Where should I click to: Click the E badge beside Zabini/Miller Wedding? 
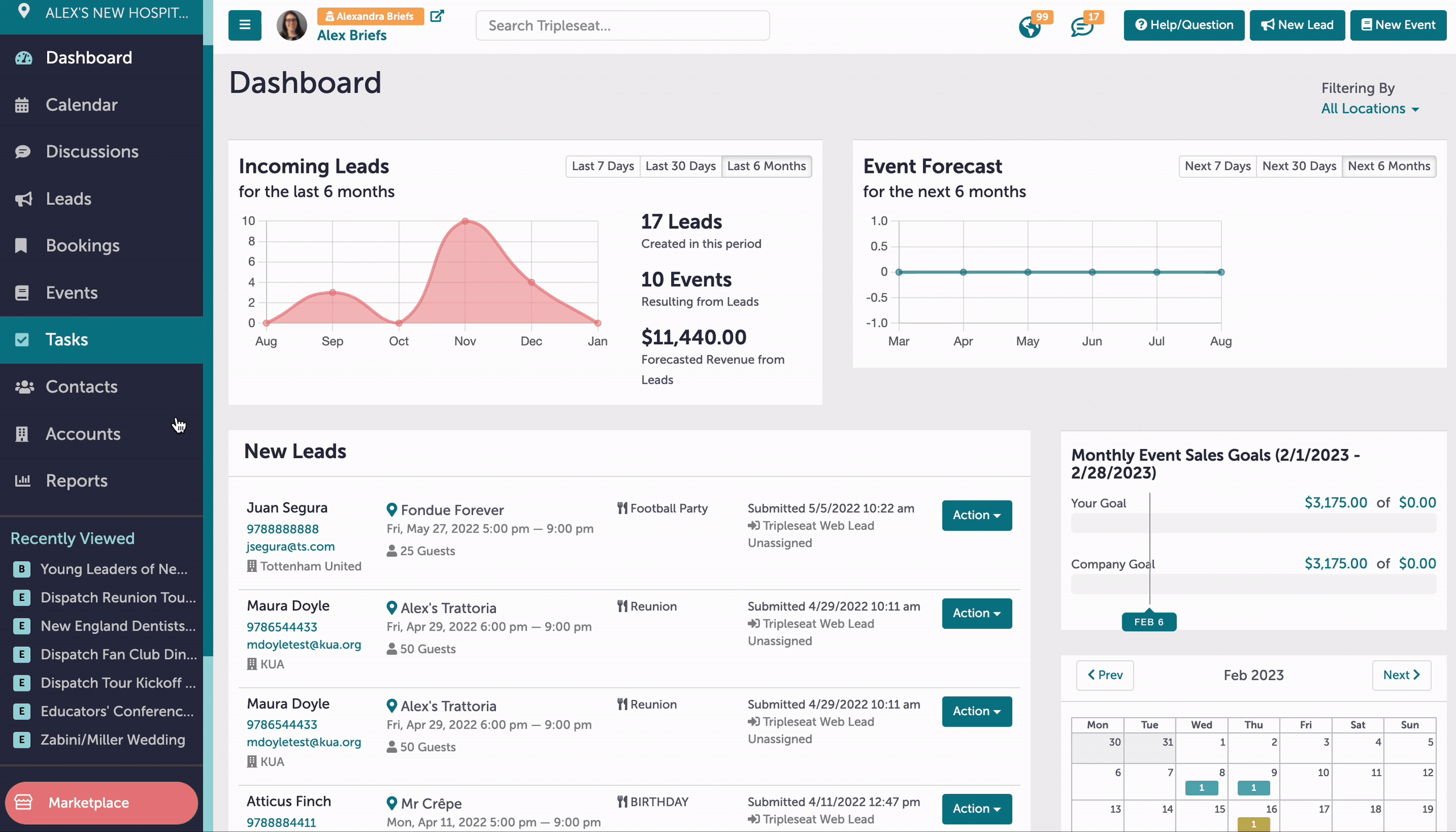pyautogui.click(x=22, y=740)
